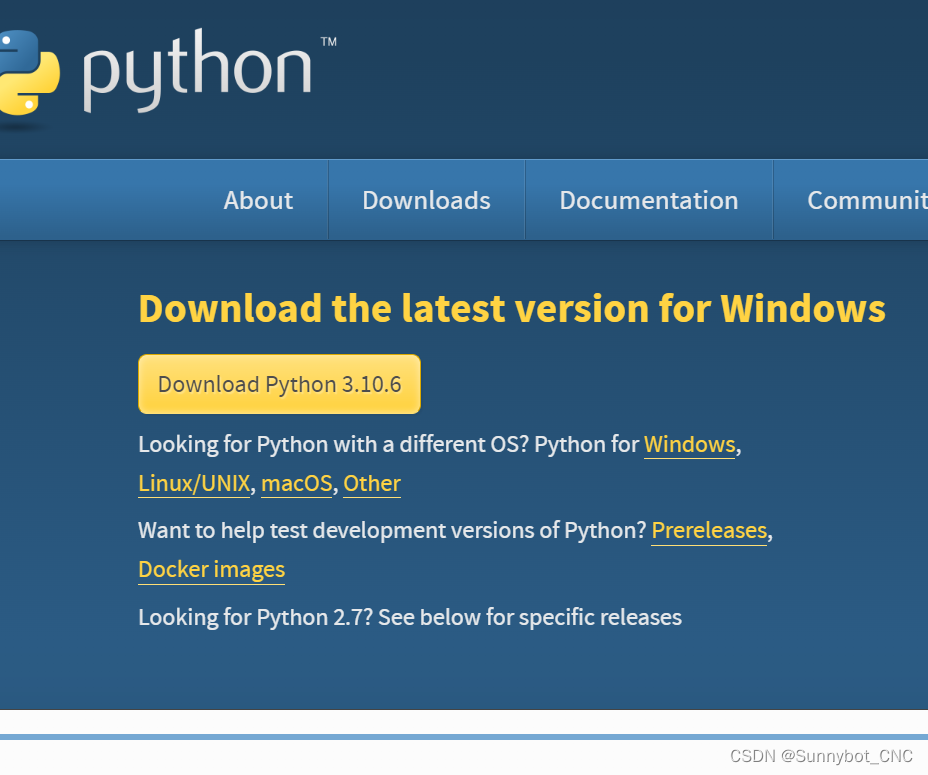The image size is (928, 775).
Task: Open the Other platforms link
Action: pyautogui.click(x=371, y=483)
